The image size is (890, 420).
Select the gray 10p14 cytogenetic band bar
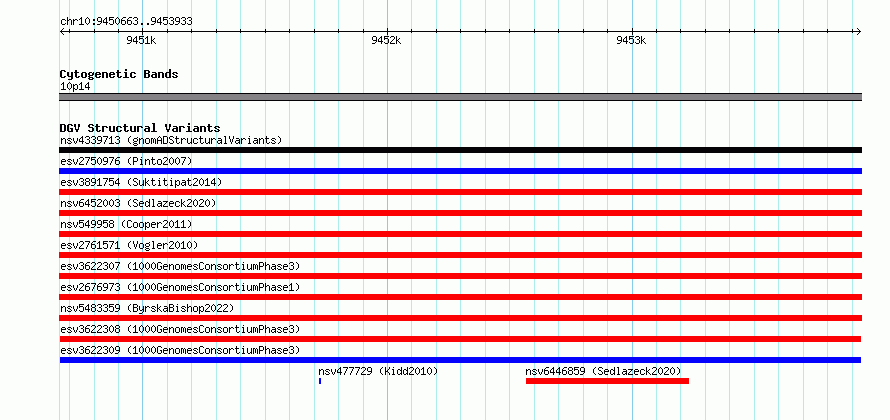460,97
